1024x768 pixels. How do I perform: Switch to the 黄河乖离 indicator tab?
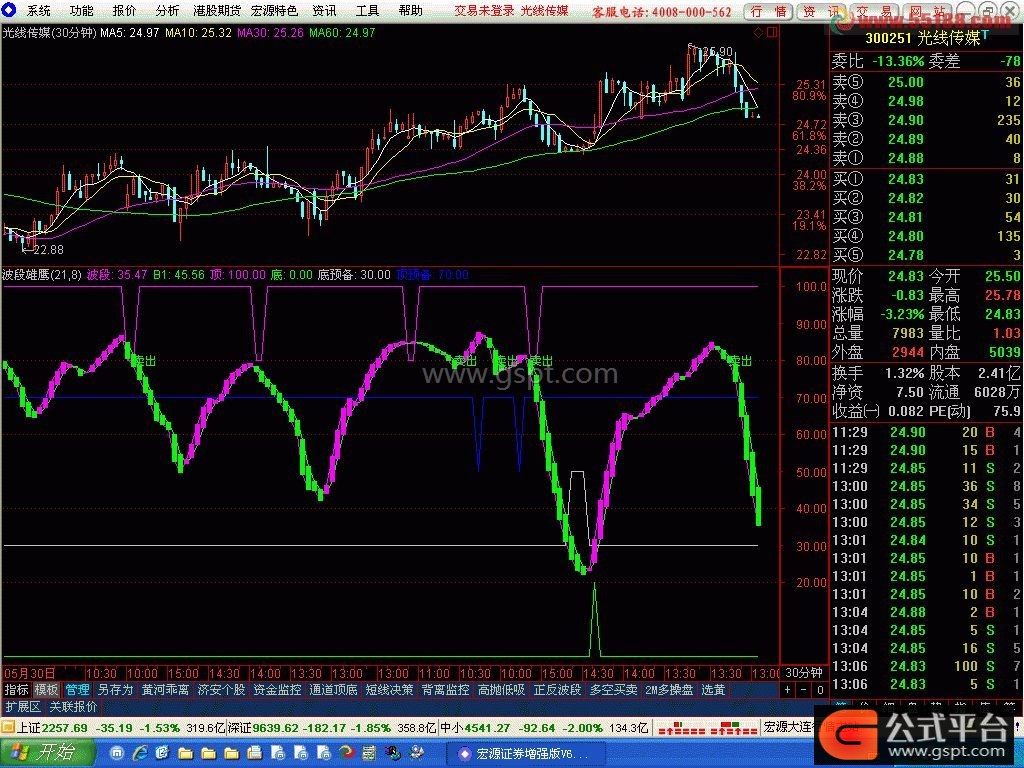tap(166, 690)
